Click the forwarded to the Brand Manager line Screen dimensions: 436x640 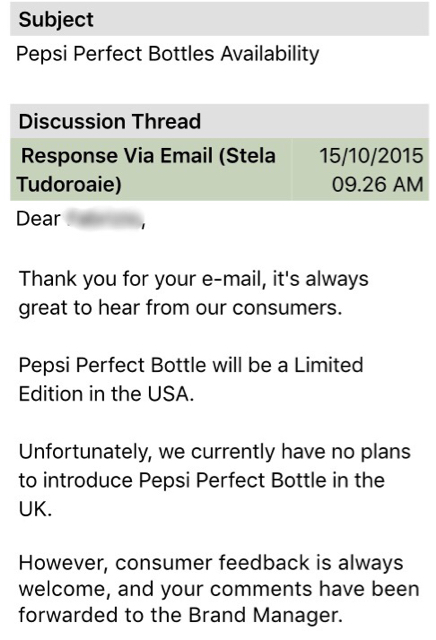tap(180, 616)
